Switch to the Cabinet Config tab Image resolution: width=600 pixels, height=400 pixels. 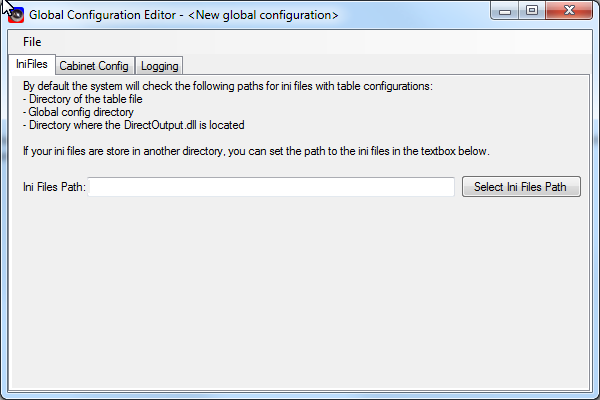pos(94,66)
